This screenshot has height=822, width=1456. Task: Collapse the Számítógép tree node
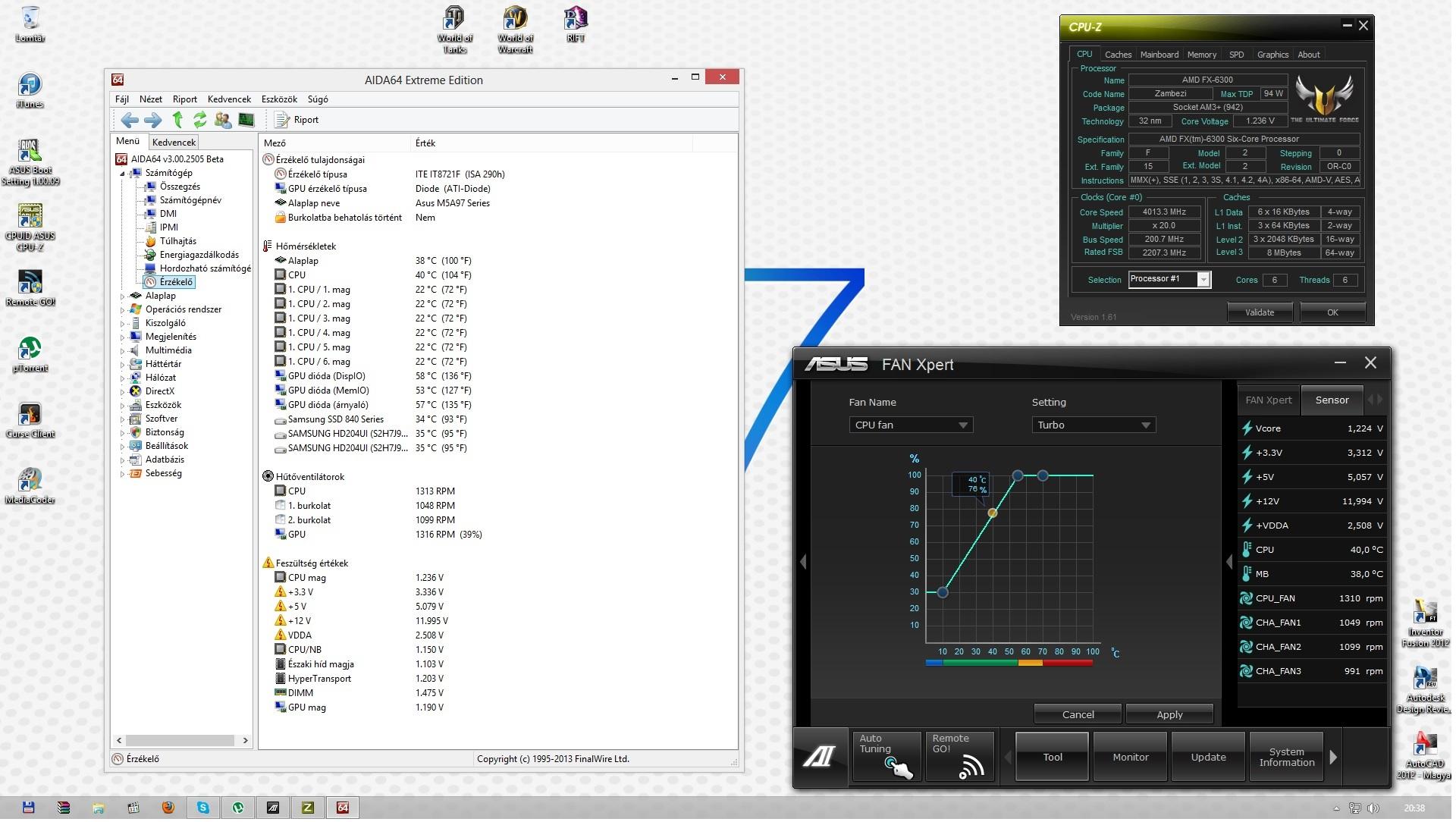pyautogui.click(x=122, y=174)
